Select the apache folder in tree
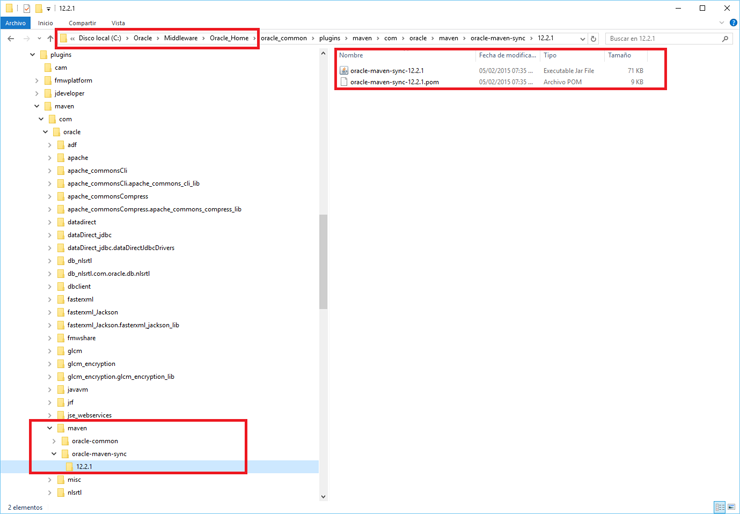 (77, 158)
